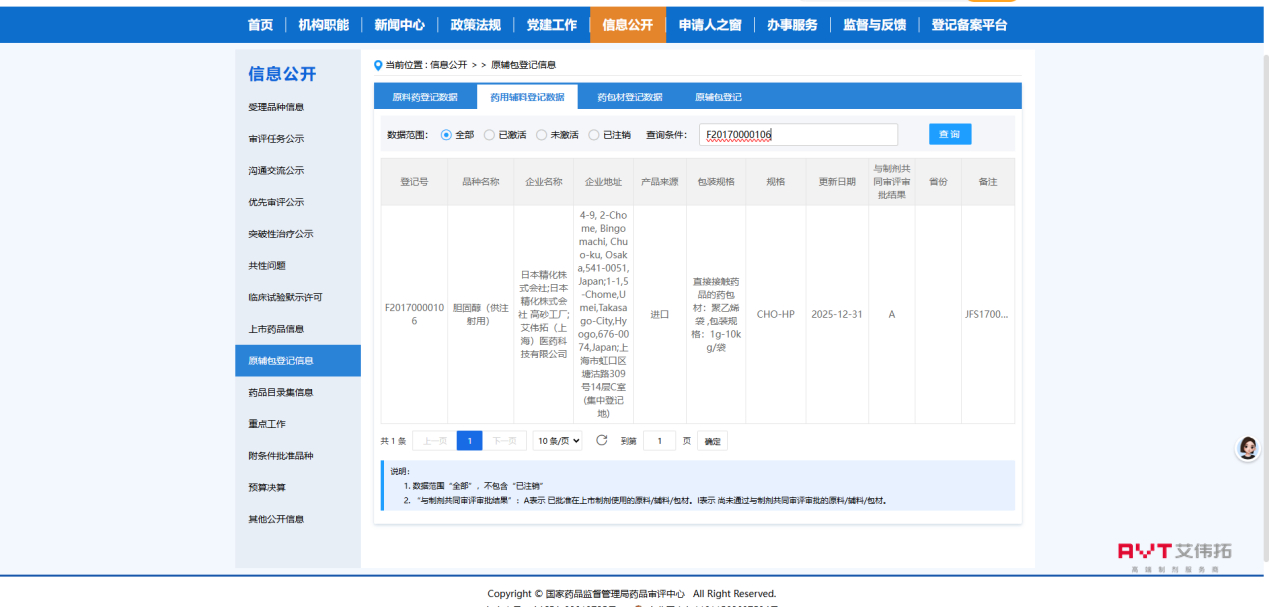This screenshot has width=1269, height=607.
Task: Click the 更新日期 column header
Action: (x=837, y=182)
